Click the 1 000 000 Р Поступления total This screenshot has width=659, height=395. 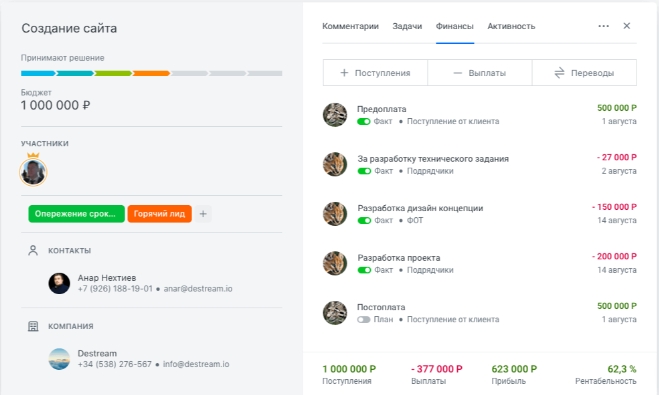pos(349,369)
